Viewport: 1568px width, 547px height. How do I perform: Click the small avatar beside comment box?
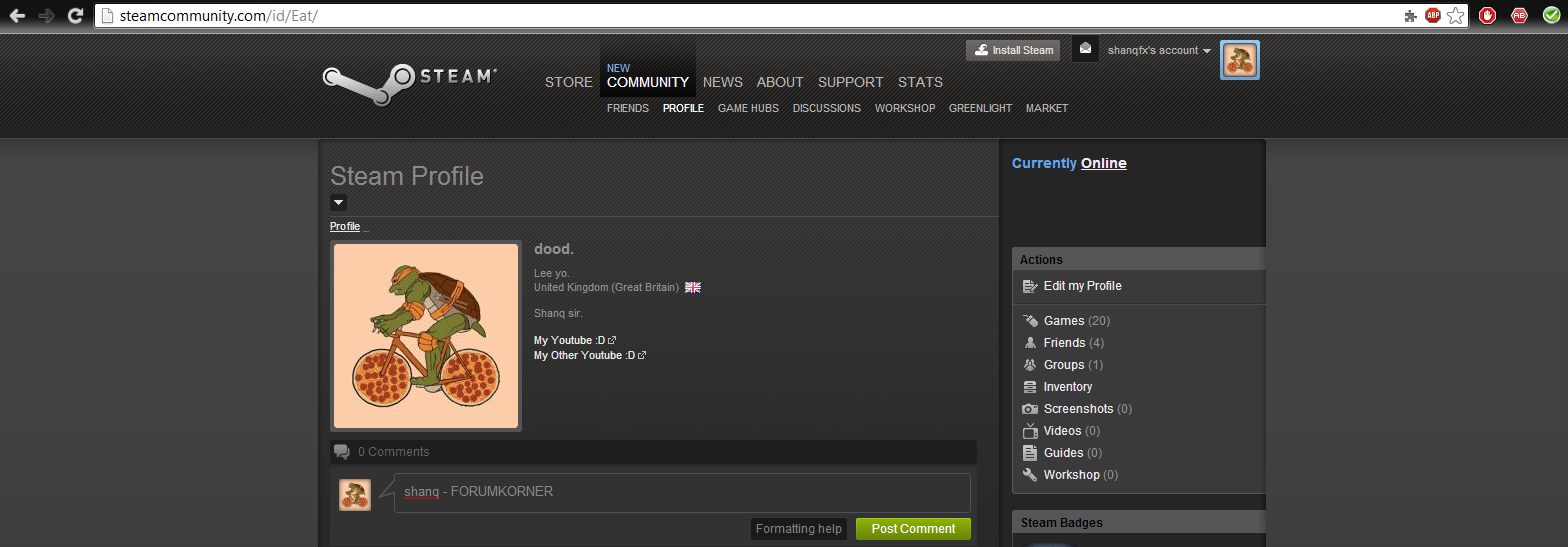[x=355, y=495]
